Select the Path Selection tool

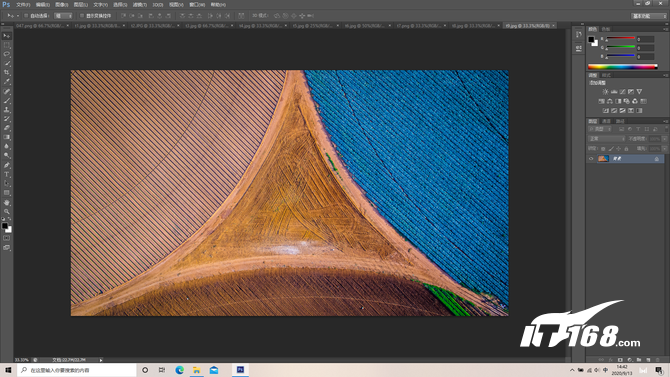(x=6, y=184)
